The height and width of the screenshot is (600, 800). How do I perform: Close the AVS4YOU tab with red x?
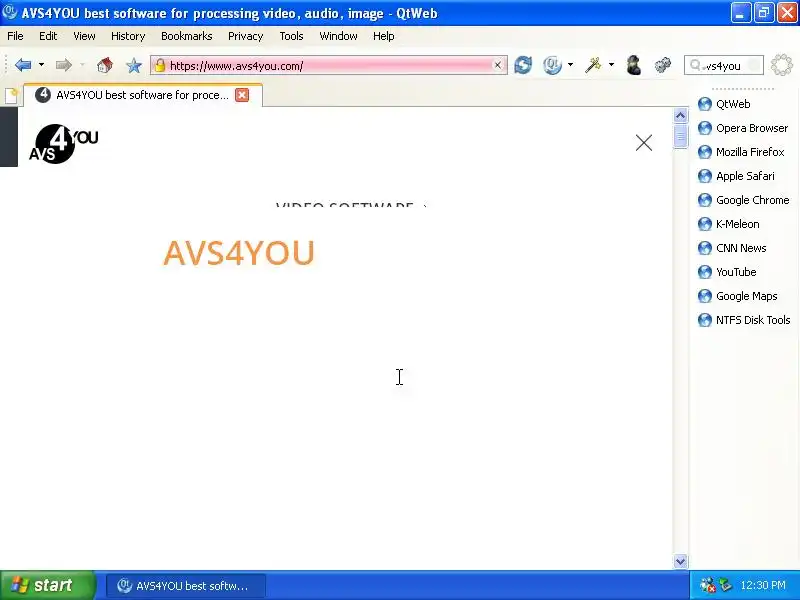tap(242, 95)
